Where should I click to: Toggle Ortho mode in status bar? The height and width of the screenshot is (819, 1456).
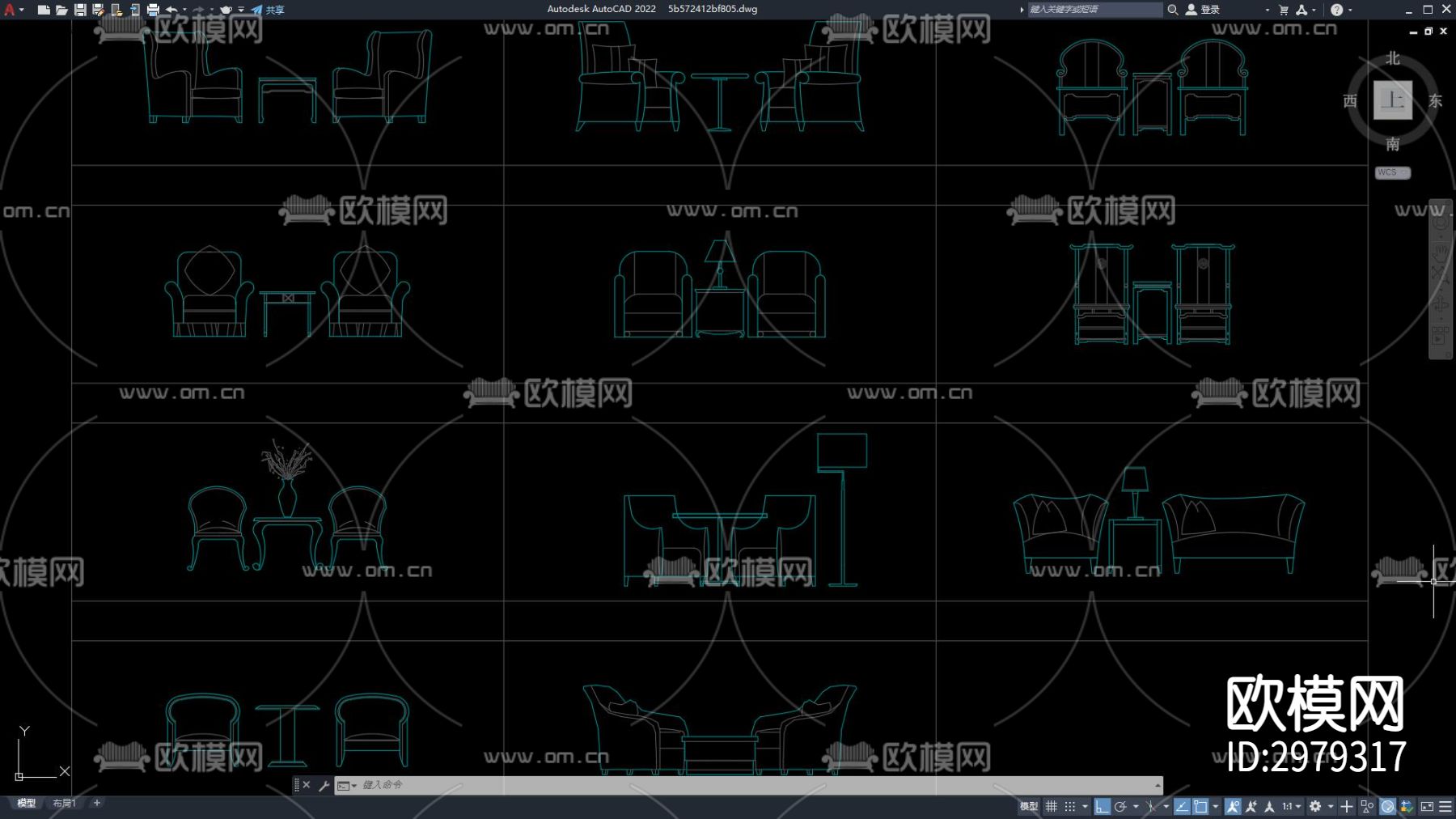[1102, 806]
